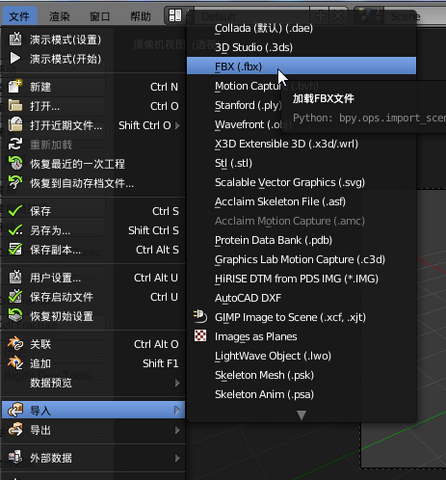The image size is (446, 480).
Task: Click the 外部数据 icon
Action: (15, 457)
